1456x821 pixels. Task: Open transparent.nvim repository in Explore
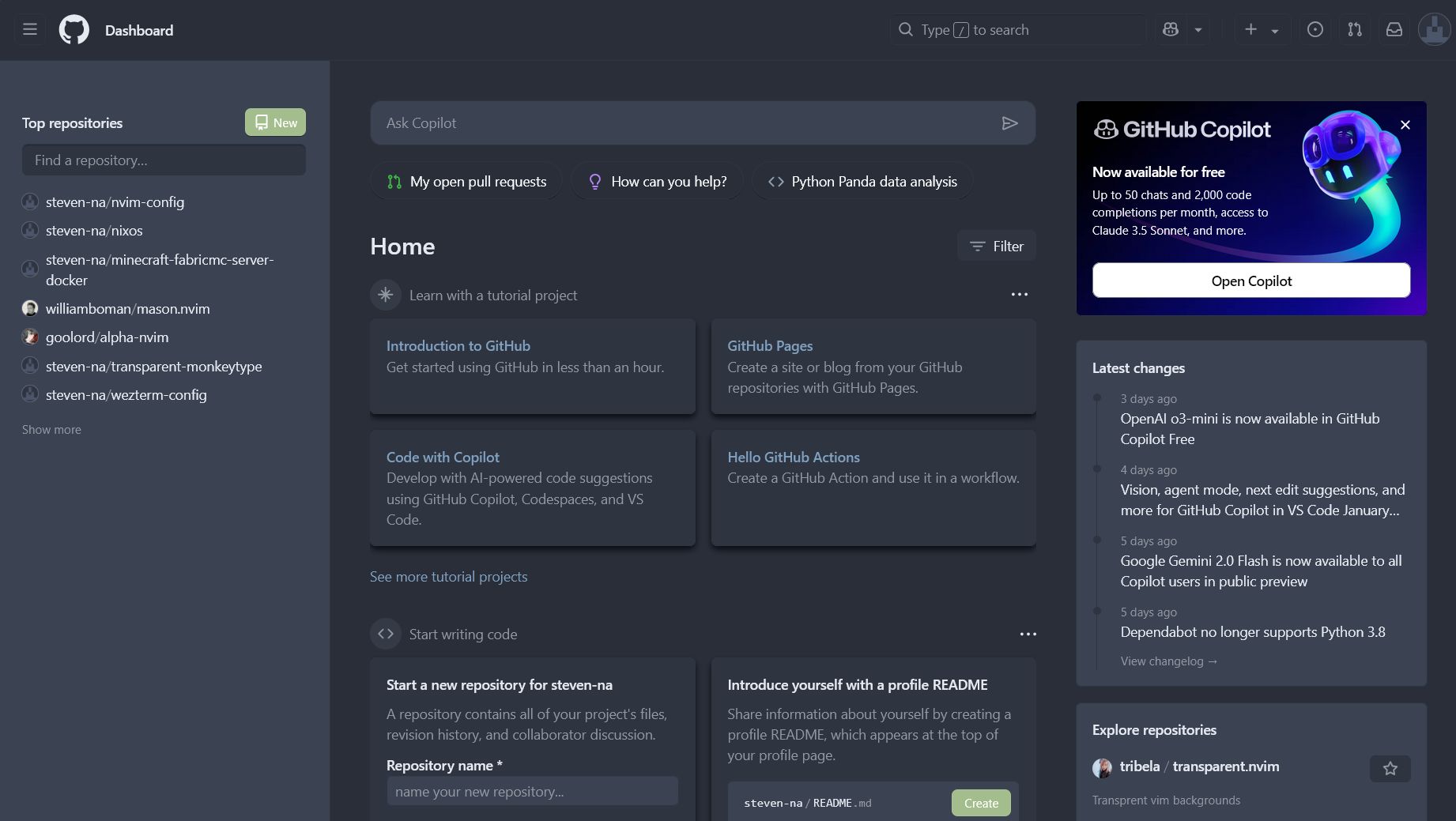(x=1226, y=766)
